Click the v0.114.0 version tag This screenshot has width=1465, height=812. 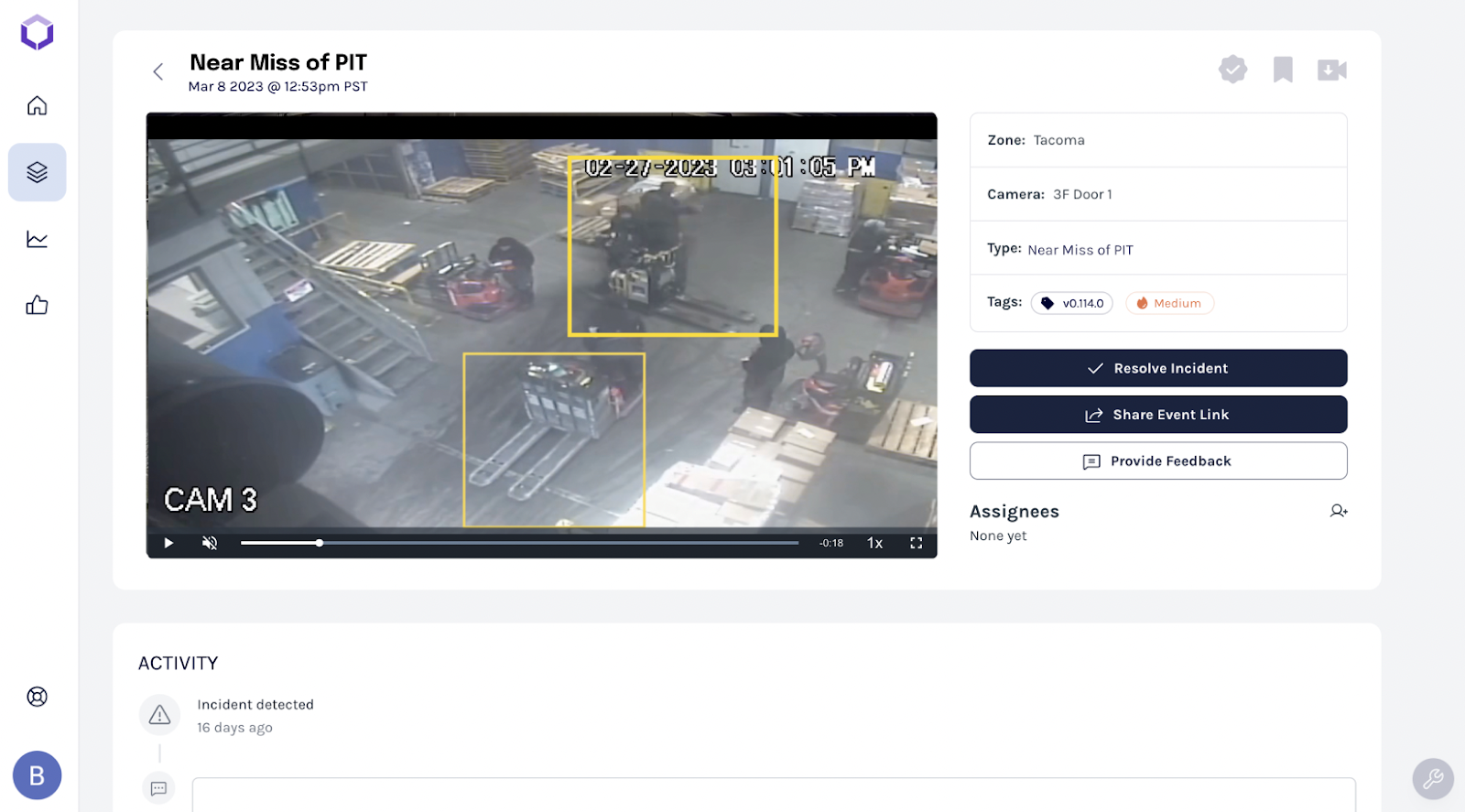(x=1072, y=303)
